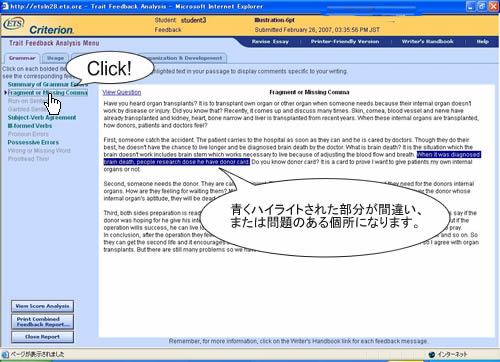
Task: Show Possessive Errors feedback
Action: tap(33, 142)
